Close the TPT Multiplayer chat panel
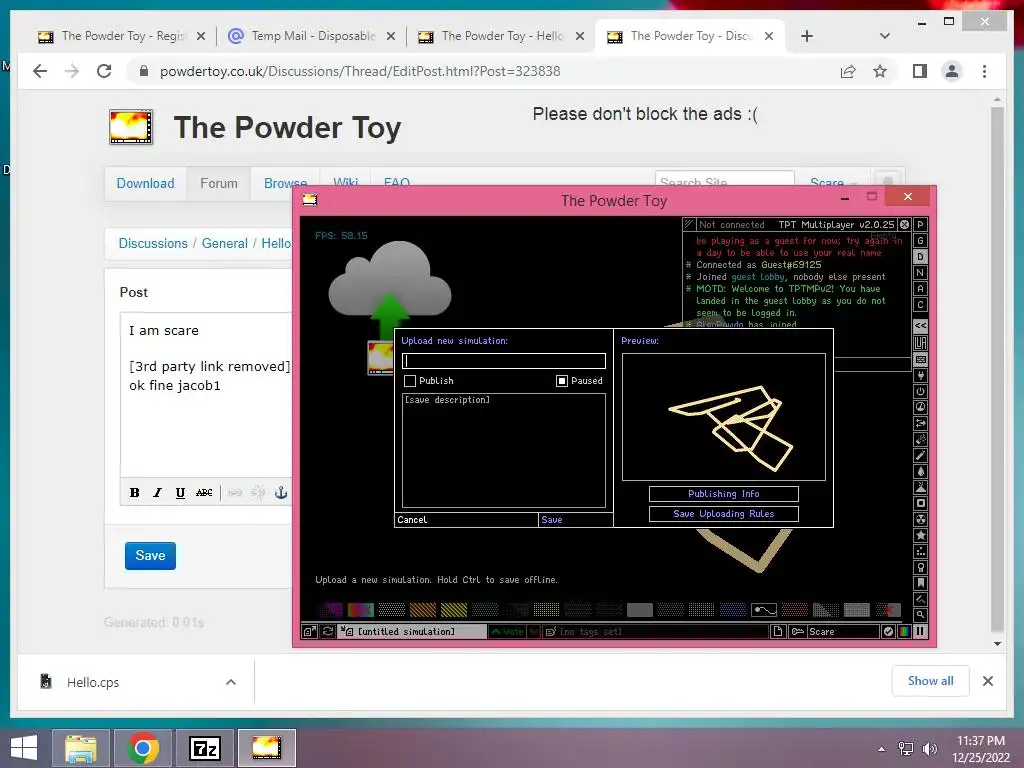Viewport: 1024px width, 768px height. [x=904, y=225]
